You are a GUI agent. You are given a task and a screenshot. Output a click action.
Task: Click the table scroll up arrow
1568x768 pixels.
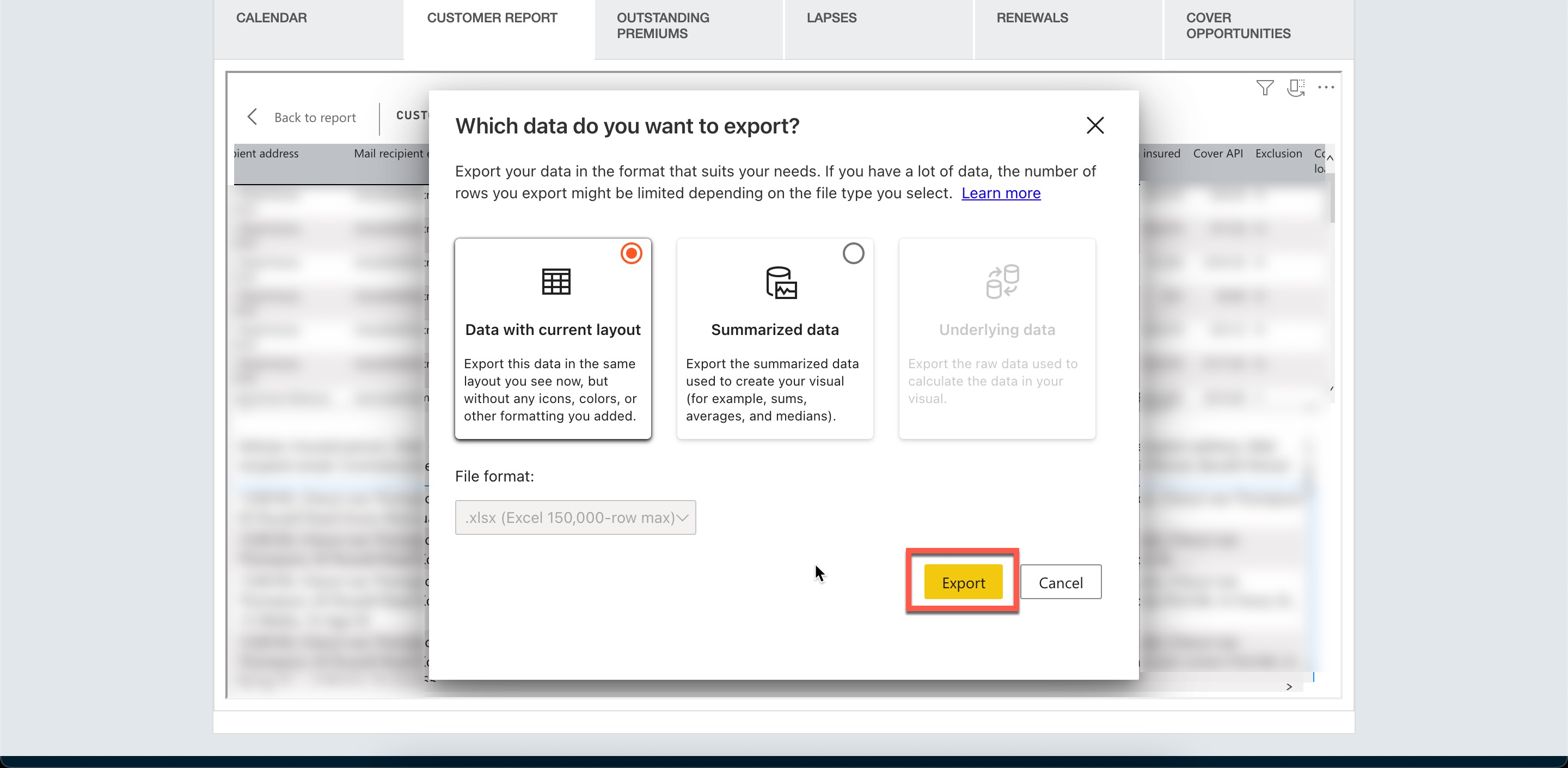pos(1330,158)
